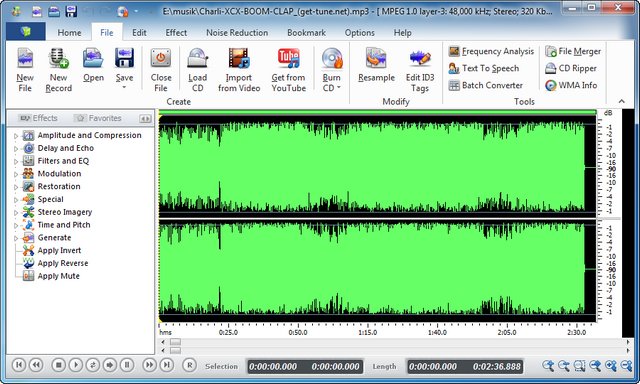The height and width of the screenshot is (384, 640).
Task: Expand Modulation tree node
Action: (x=16, y=174)
